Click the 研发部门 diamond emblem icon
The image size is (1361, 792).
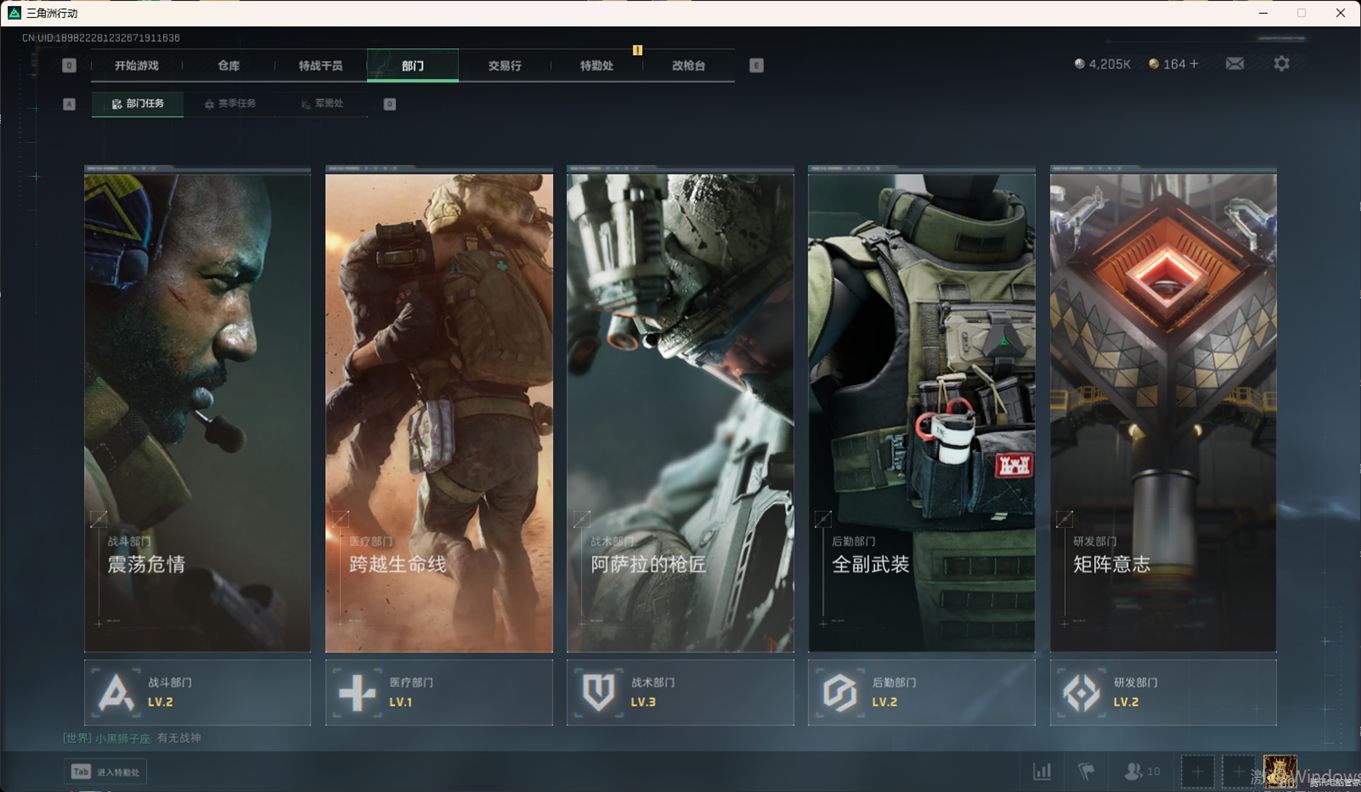(1082, 692)
